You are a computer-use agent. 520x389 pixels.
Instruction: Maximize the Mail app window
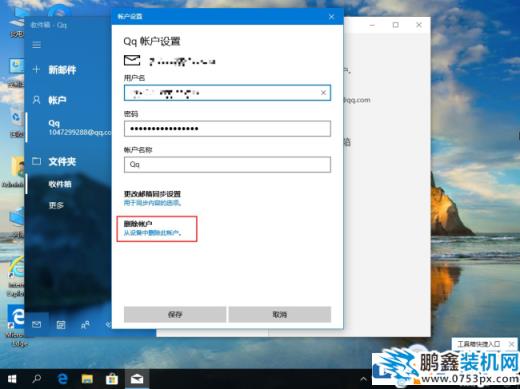(x=396, y=25)
